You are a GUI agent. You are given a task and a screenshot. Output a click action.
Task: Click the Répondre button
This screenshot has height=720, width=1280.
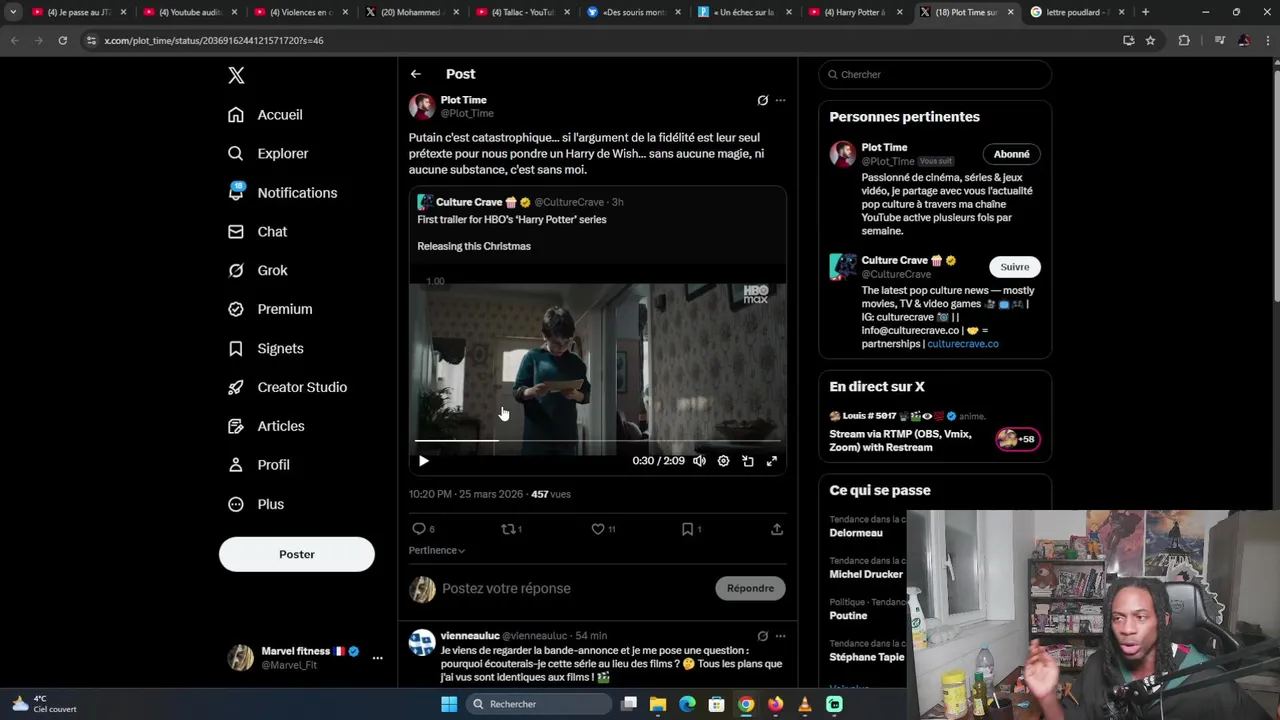[x=751, y=589]
